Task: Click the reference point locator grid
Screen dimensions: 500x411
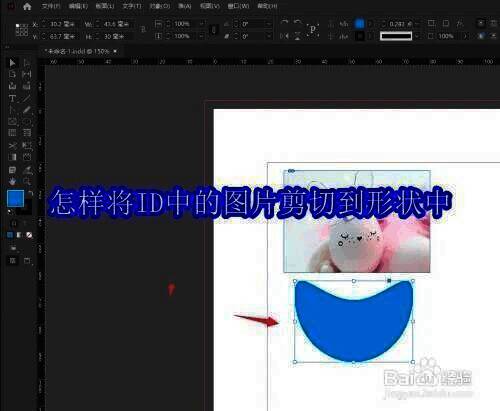Action: coord(22,30)
